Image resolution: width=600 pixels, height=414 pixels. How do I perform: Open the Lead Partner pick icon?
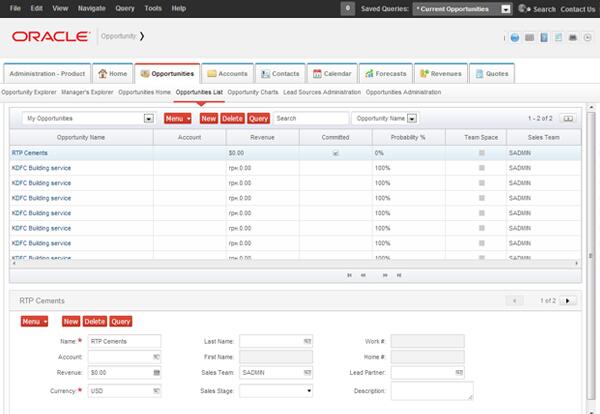point(459,373)
